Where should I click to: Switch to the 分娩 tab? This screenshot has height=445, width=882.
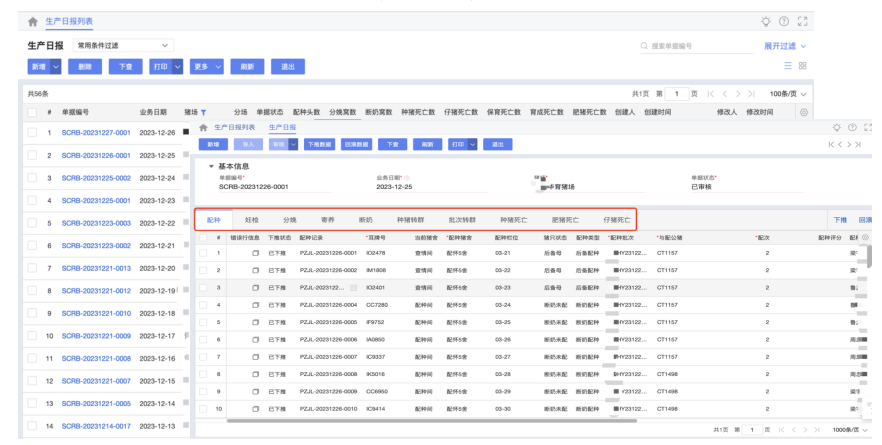(x=290, y=220)
